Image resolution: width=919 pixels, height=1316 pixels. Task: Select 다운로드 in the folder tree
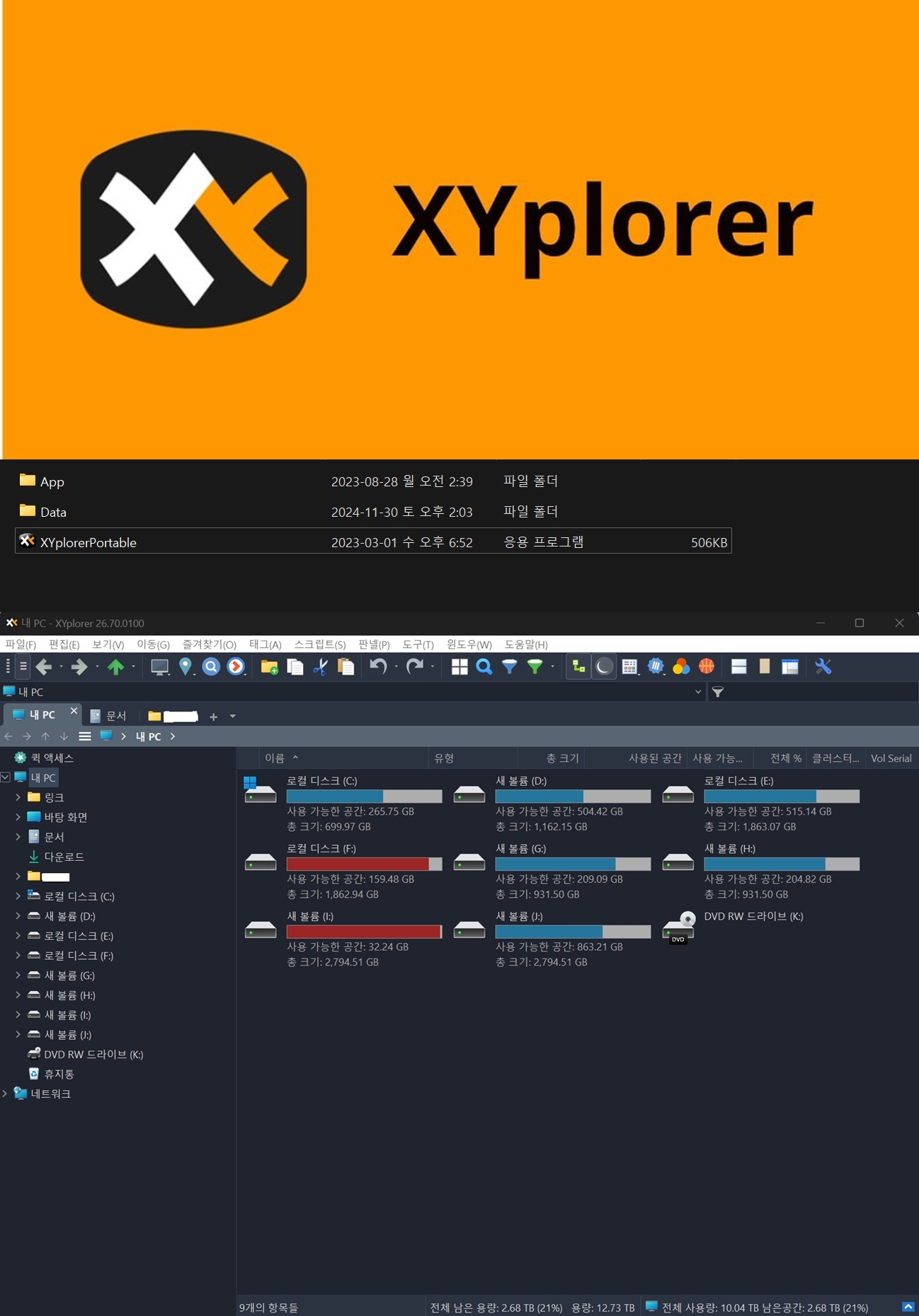(64, 857)
